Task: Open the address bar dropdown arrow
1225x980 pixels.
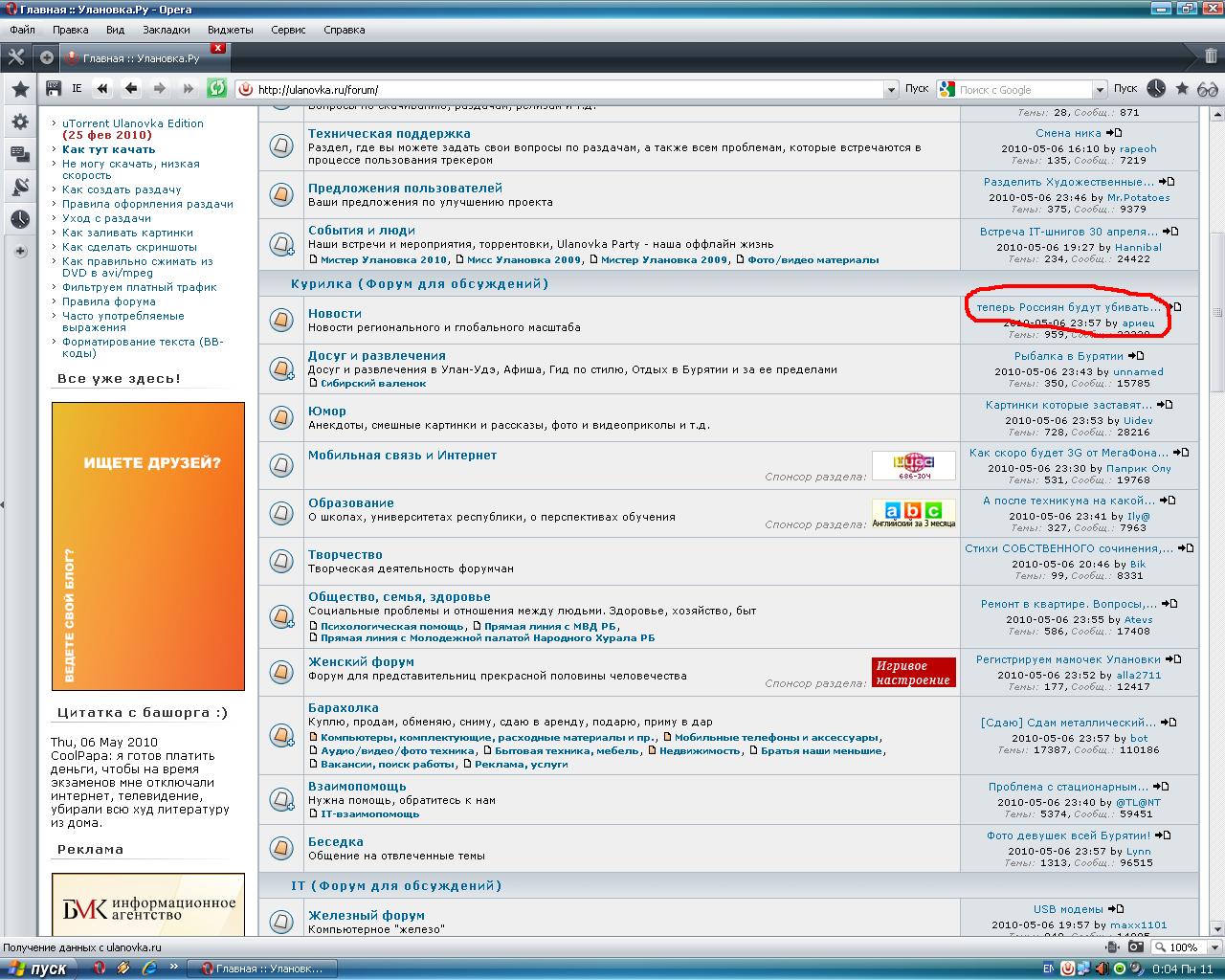Action: pyautogui.click(x=890, y=90)
